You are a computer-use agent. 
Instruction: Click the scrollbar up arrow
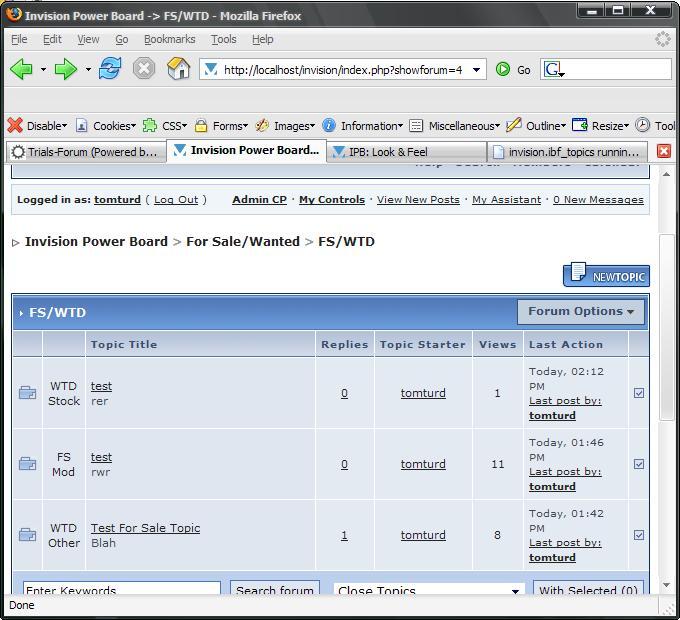(x=667, y=174)
